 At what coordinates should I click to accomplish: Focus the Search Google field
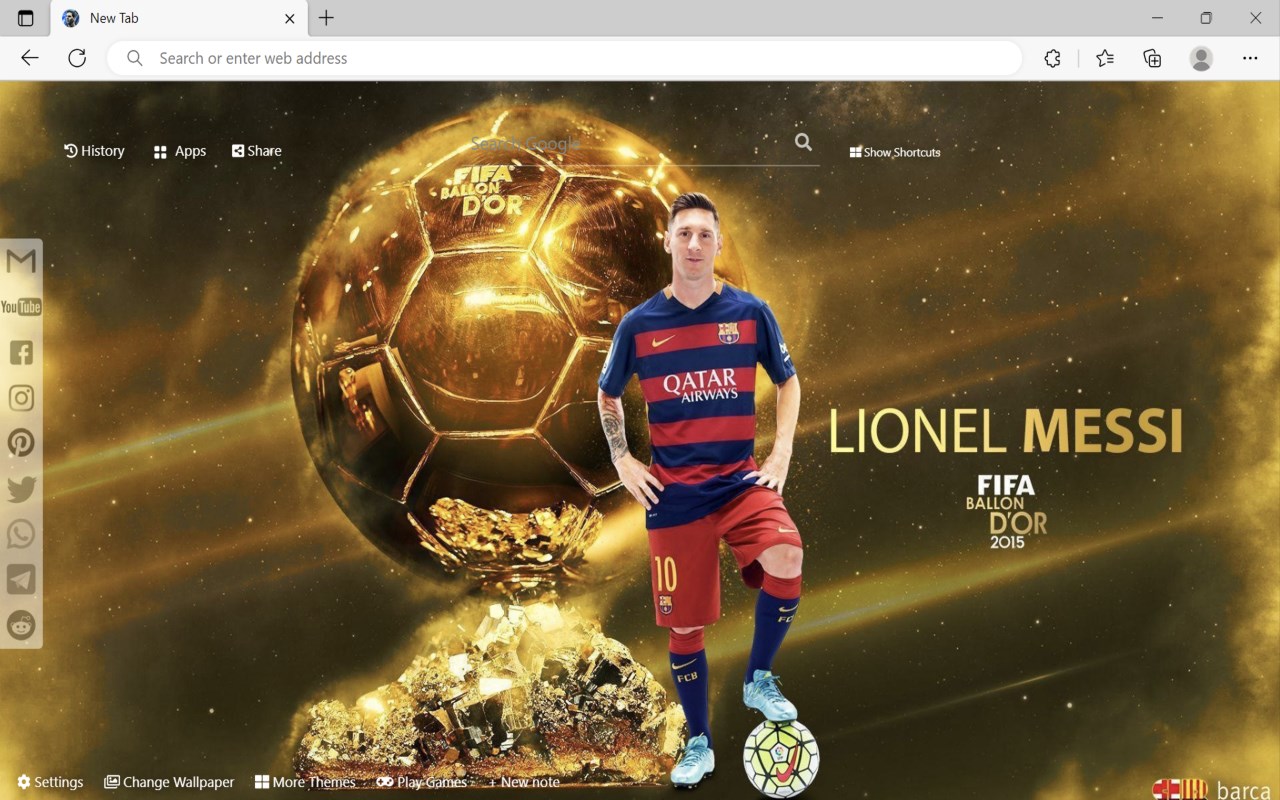tap(630, 144)
